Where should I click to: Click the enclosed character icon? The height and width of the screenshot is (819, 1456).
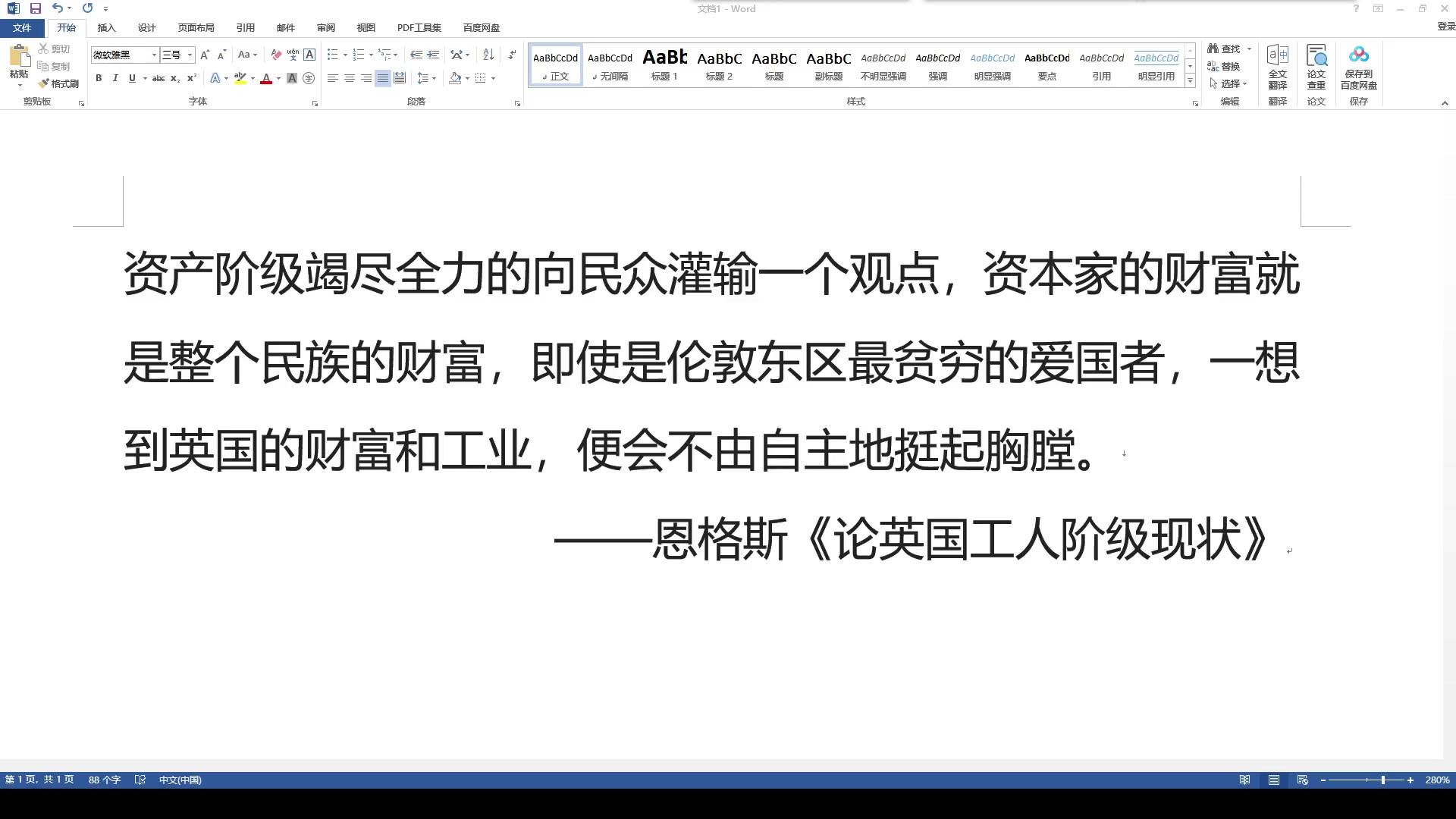pyautogui.click(x=309, y=78)
